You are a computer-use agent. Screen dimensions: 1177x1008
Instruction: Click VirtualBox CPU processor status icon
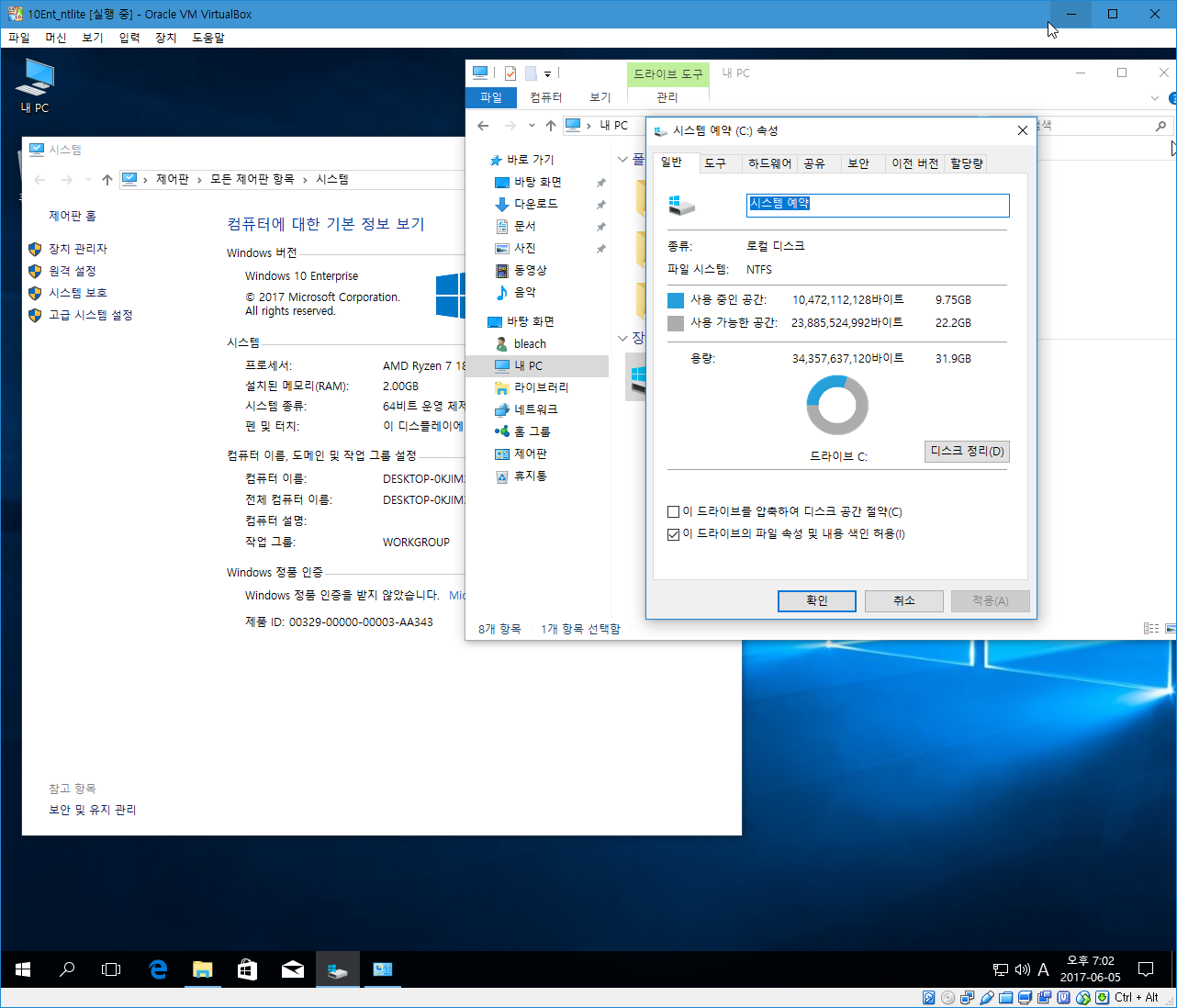(1063, 998)
